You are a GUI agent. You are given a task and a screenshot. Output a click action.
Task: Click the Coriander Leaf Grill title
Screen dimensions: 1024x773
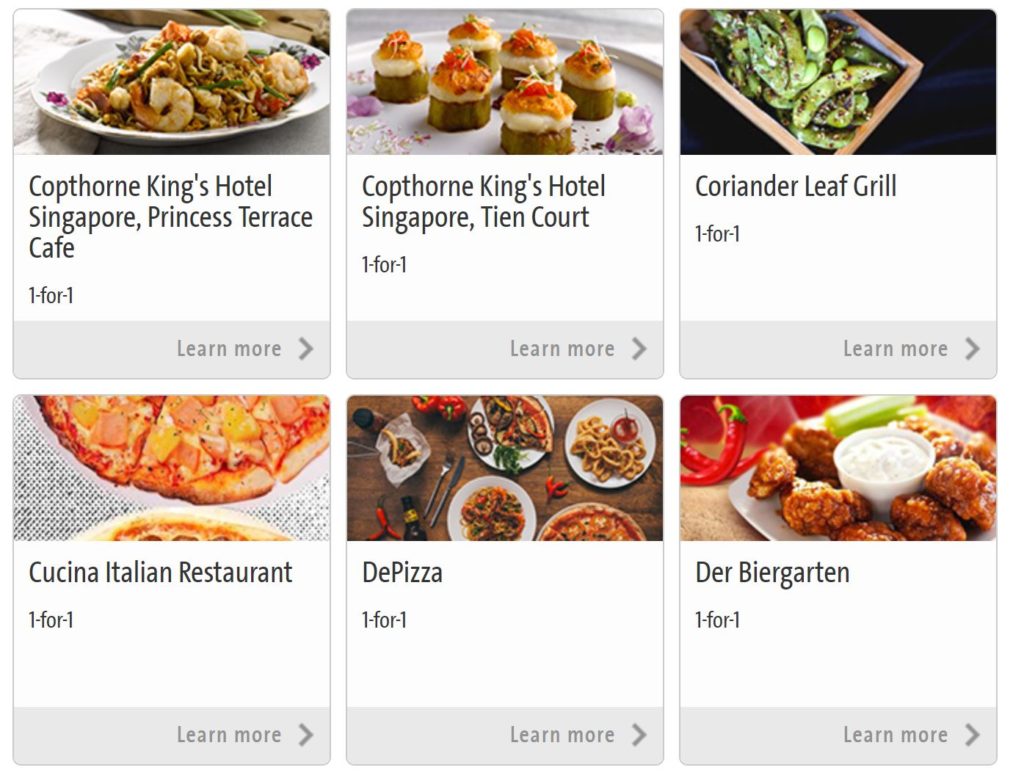(795, 187)
